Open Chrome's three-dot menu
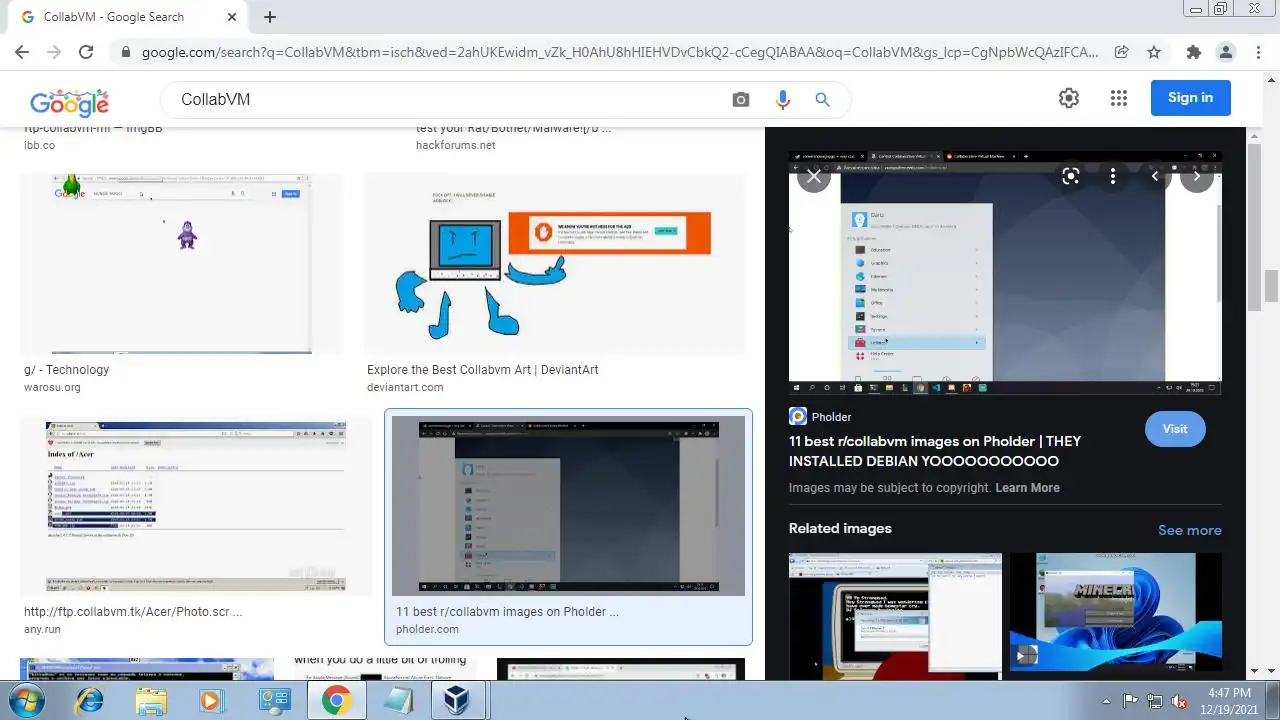The width and height of the screenshot is (1280, 720). tap(1258, 52)
